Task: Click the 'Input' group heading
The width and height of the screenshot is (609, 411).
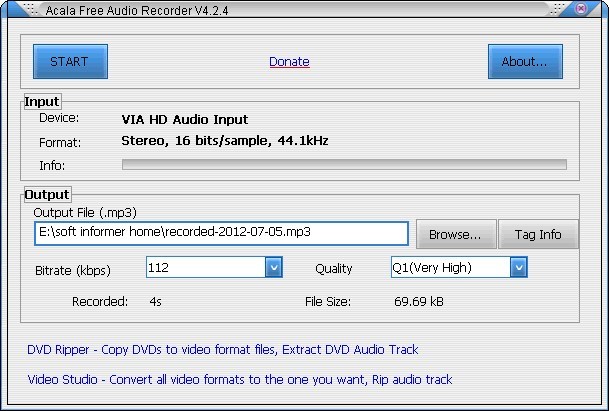Action: click(x=42, y=102)
